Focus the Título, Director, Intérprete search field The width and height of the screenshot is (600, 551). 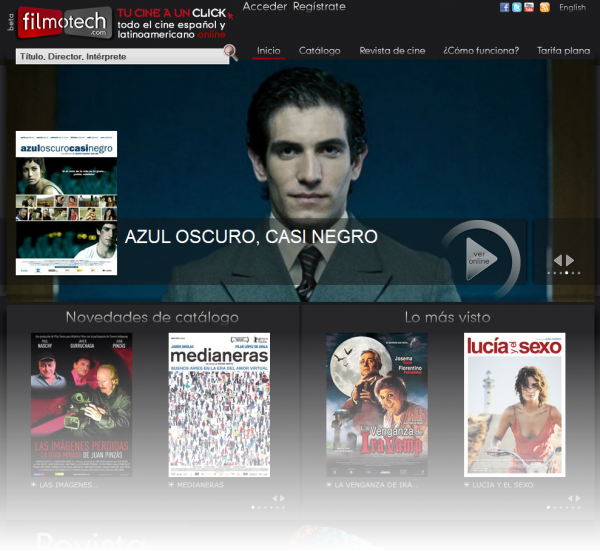click(115, 57)
